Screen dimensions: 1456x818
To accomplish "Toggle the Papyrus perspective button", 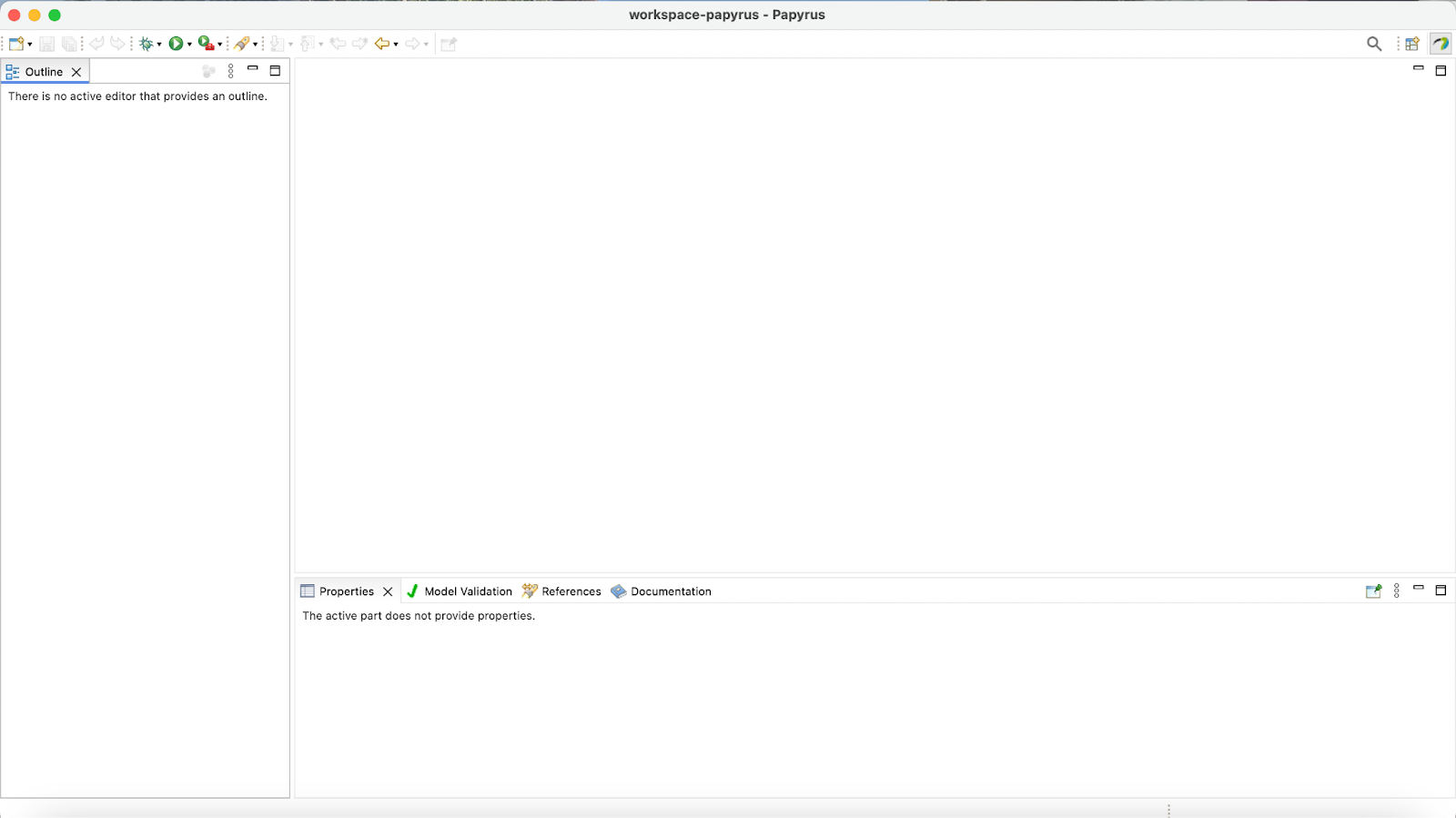I will [1441, 44].
